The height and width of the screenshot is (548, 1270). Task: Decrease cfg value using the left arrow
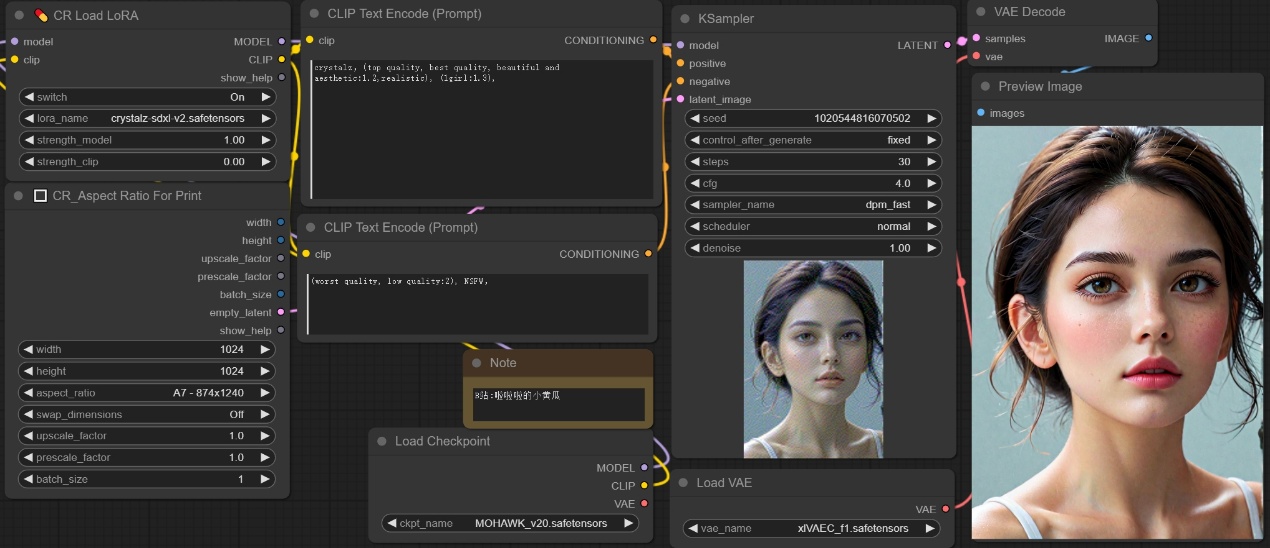(x=695, y=184)
